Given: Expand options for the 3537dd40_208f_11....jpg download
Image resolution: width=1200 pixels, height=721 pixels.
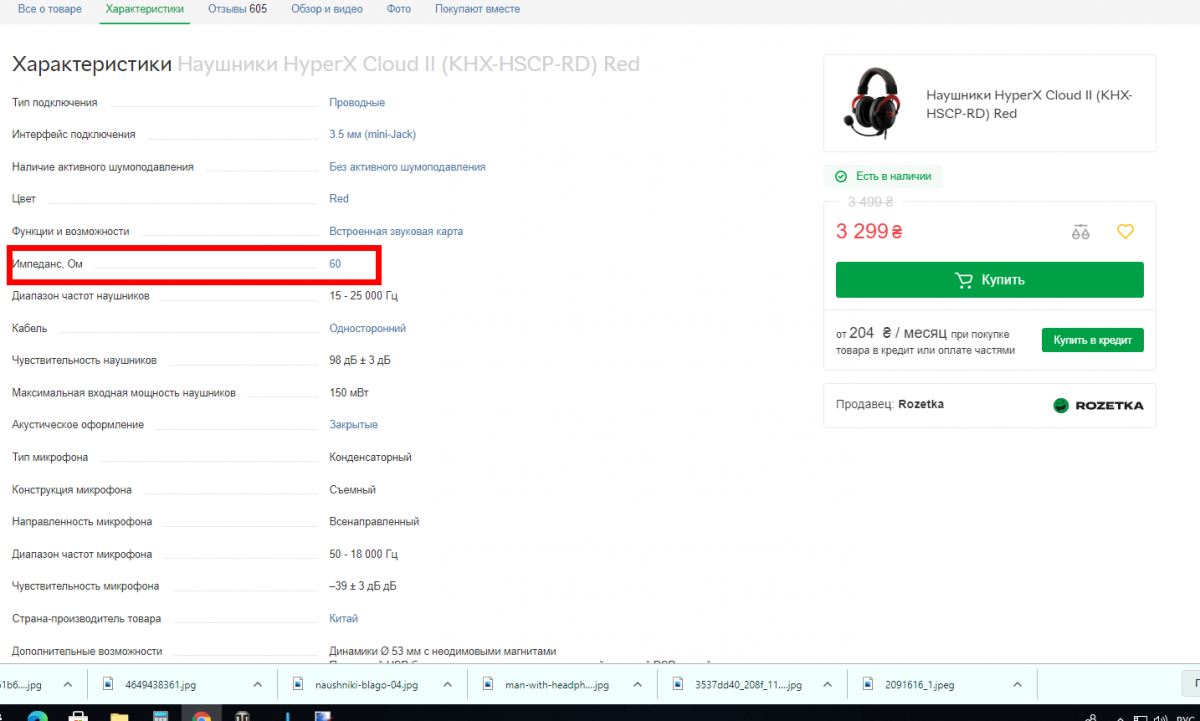Looking at the screenshot, I should coord(827,685).
